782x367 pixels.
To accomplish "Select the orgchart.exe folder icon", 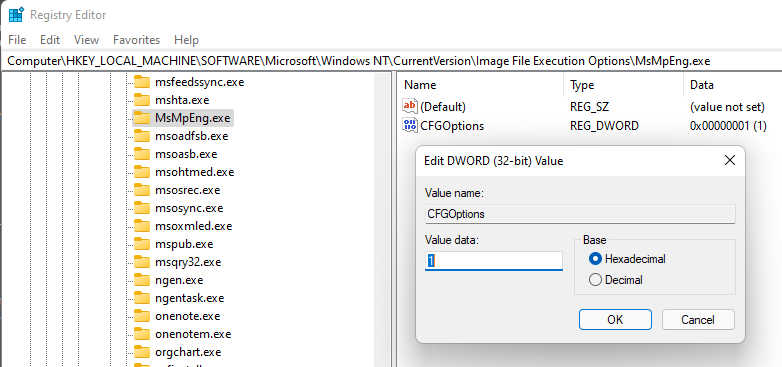I will pos(142,352).
